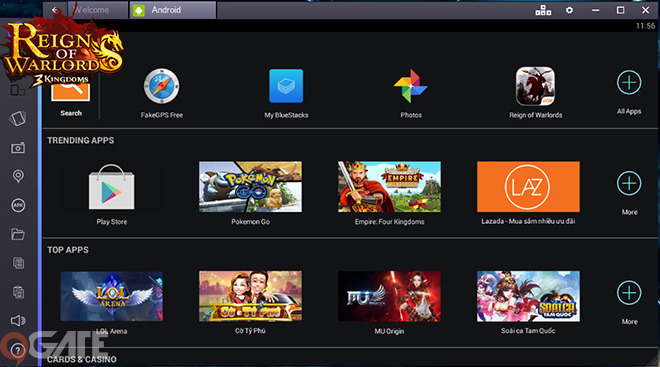Open All Apps plus button
The height and width of the screenshot is (367, 660).
click(629, 82)
